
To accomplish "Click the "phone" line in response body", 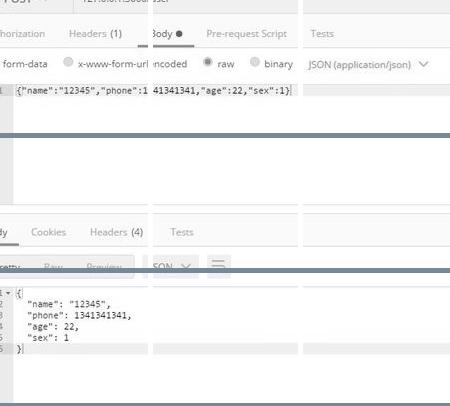I will tap(79, 315).
